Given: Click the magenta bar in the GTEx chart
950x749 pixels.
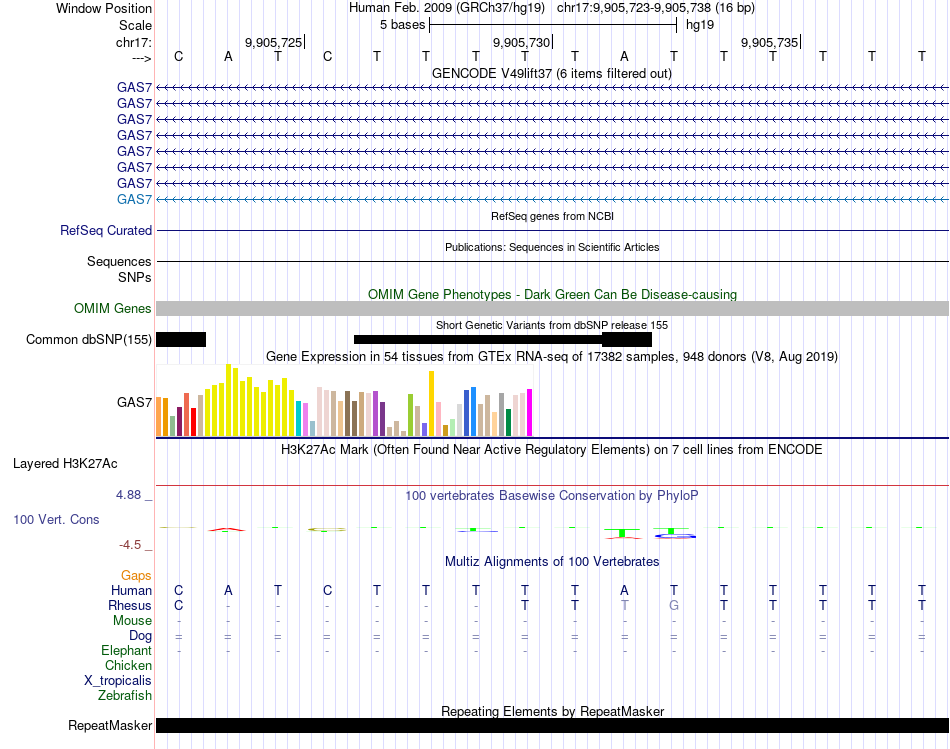Looking at the screenshot, I should 530,413.
